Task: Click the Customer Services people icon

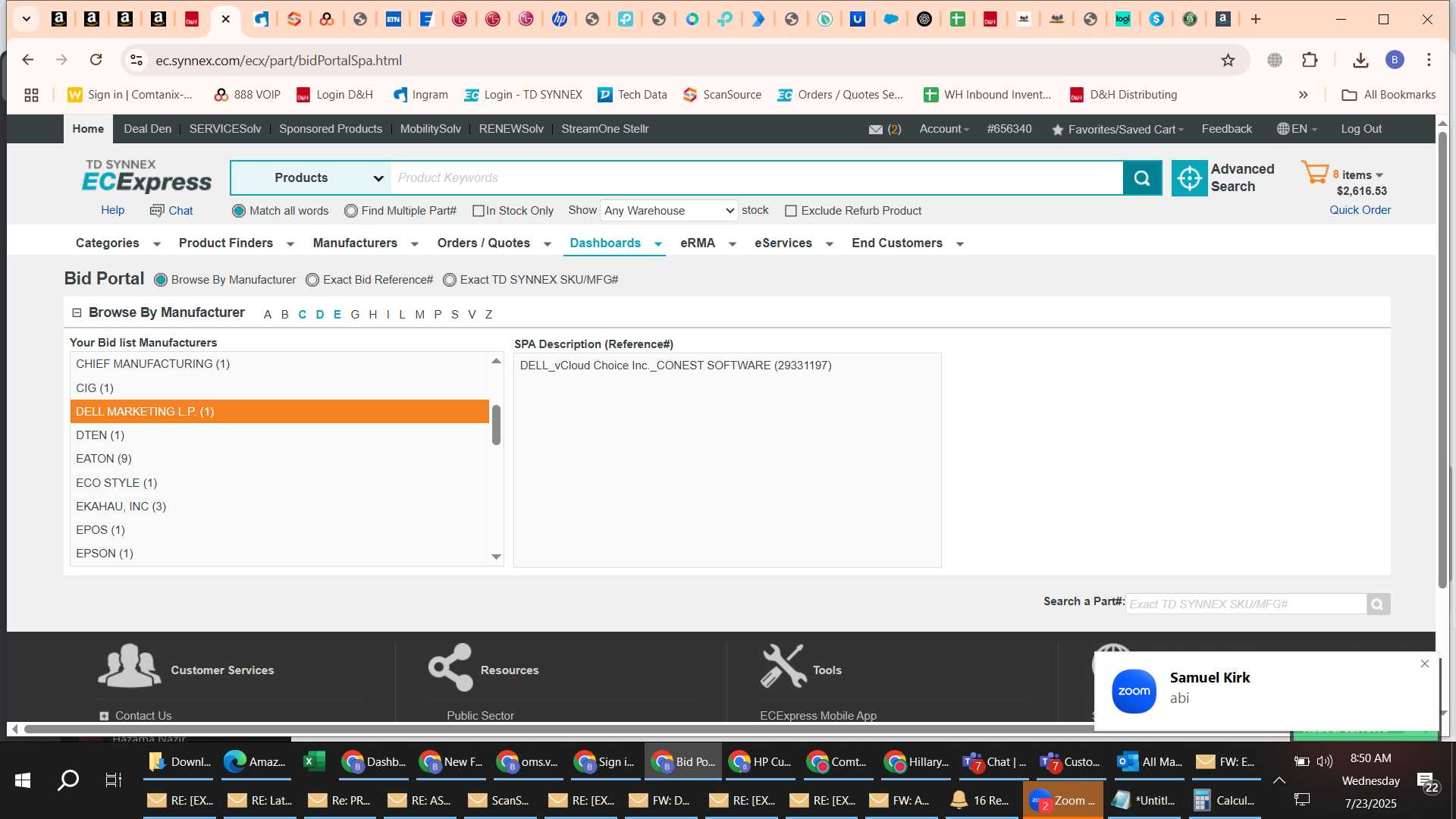Action: pos(130,666)
